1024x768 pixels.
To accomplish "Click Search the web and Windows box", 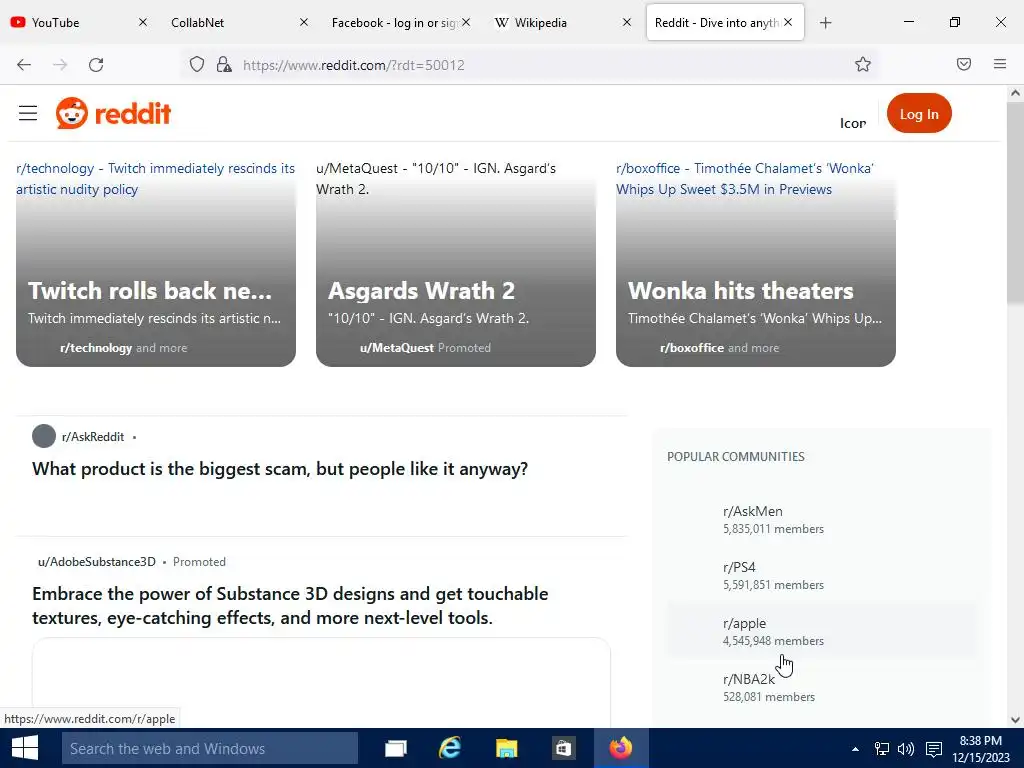I will [x=210, y=748].
